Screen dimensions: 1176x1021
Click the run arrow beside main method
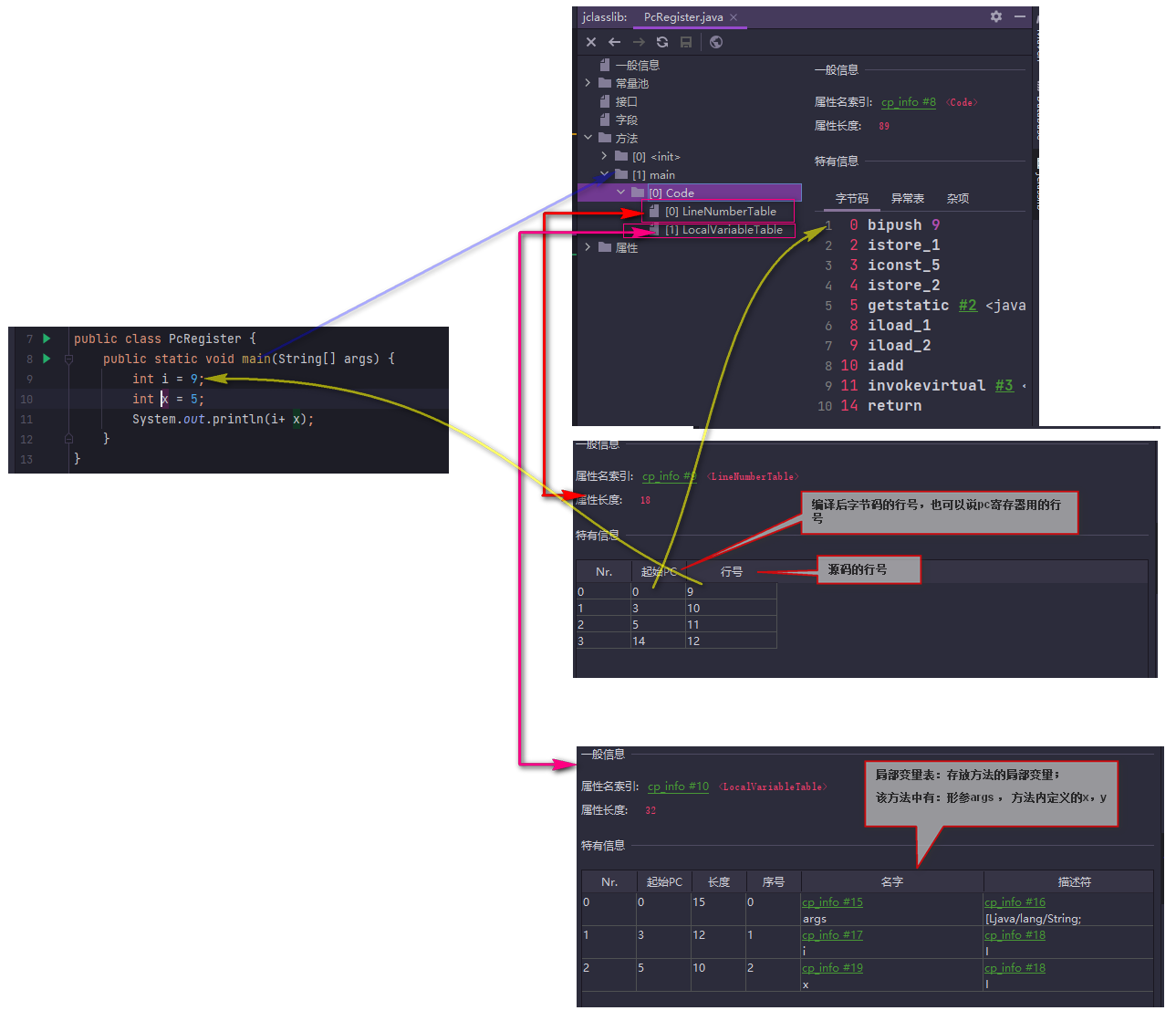coord(47,359)
